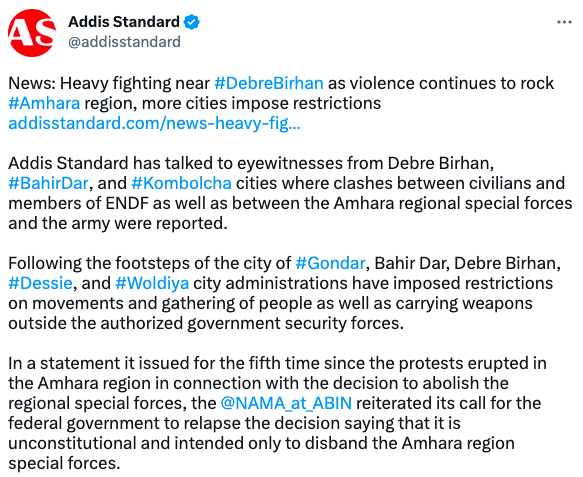The height and width of the screenshot is (477, 583).
Task: Open the Addis Standard profile avatar
Action: (32, 33)
